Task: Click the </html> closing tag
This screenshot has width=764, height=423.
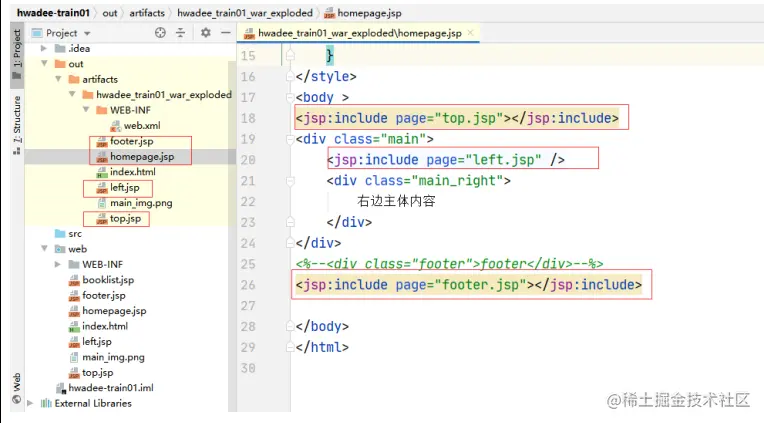Action: [322, 347]
